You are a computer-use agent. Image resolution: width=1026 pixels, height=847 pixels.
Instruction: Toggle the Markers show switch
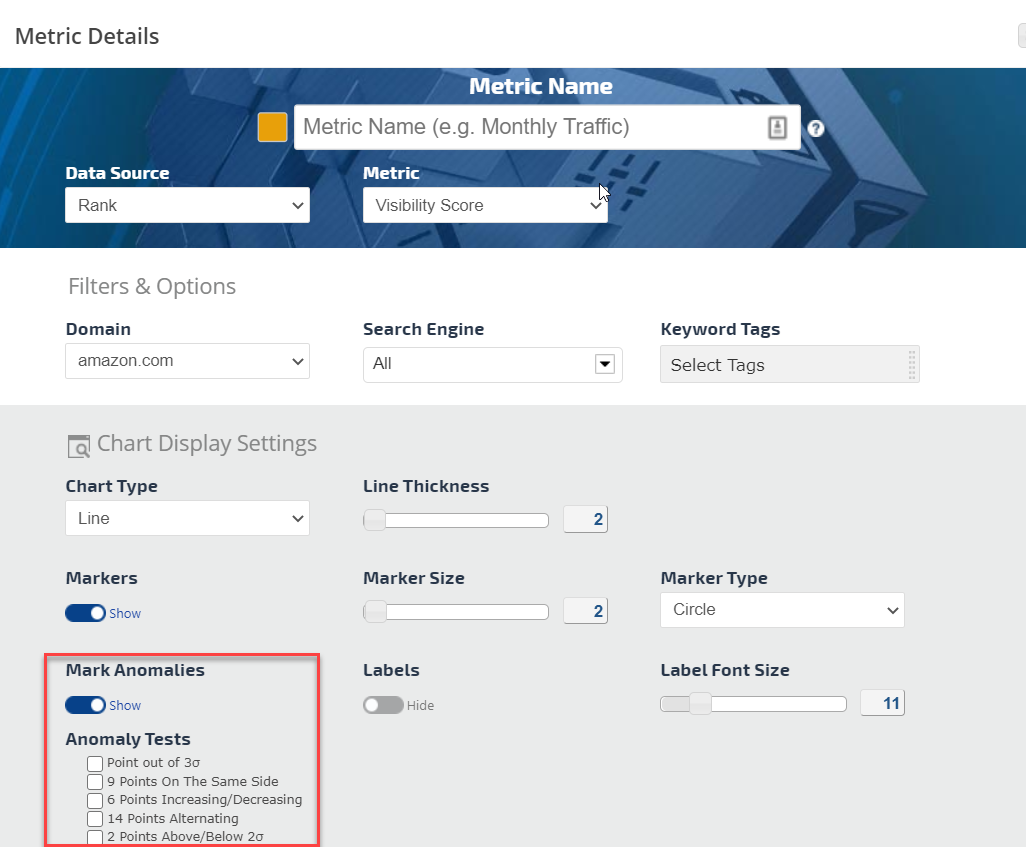[86, 613]
